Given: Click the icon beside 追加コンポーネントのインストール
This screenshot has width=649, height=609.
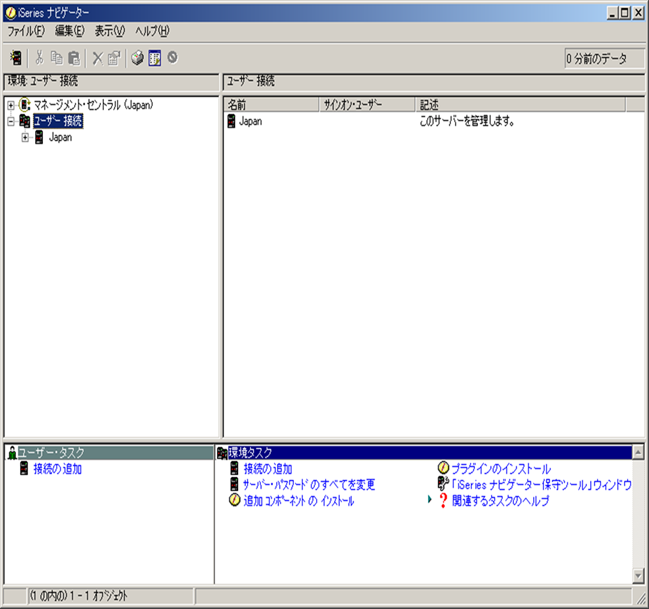Looking at the screenshot, I should (x=234, y=500).
